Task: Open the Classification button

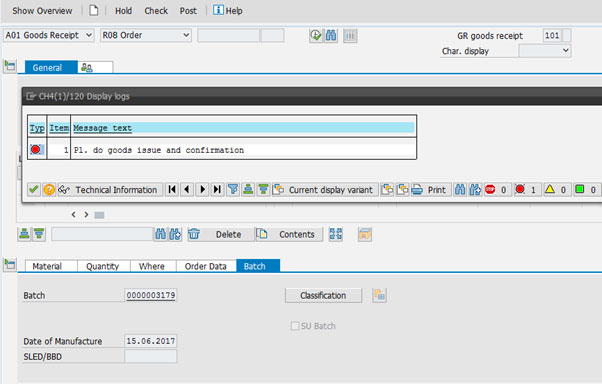Action: click(x=323, y=295)
